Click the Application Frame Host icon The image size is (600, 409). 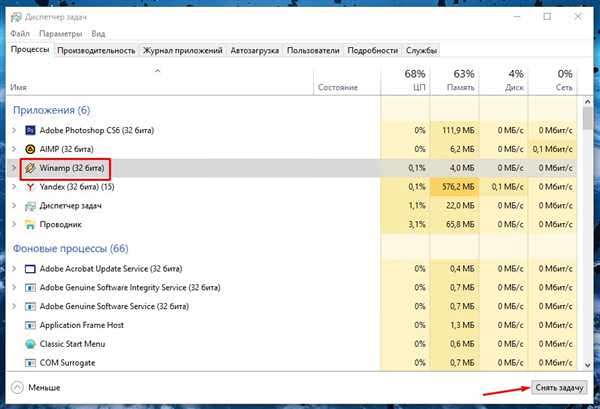click(x=30, y=325)
